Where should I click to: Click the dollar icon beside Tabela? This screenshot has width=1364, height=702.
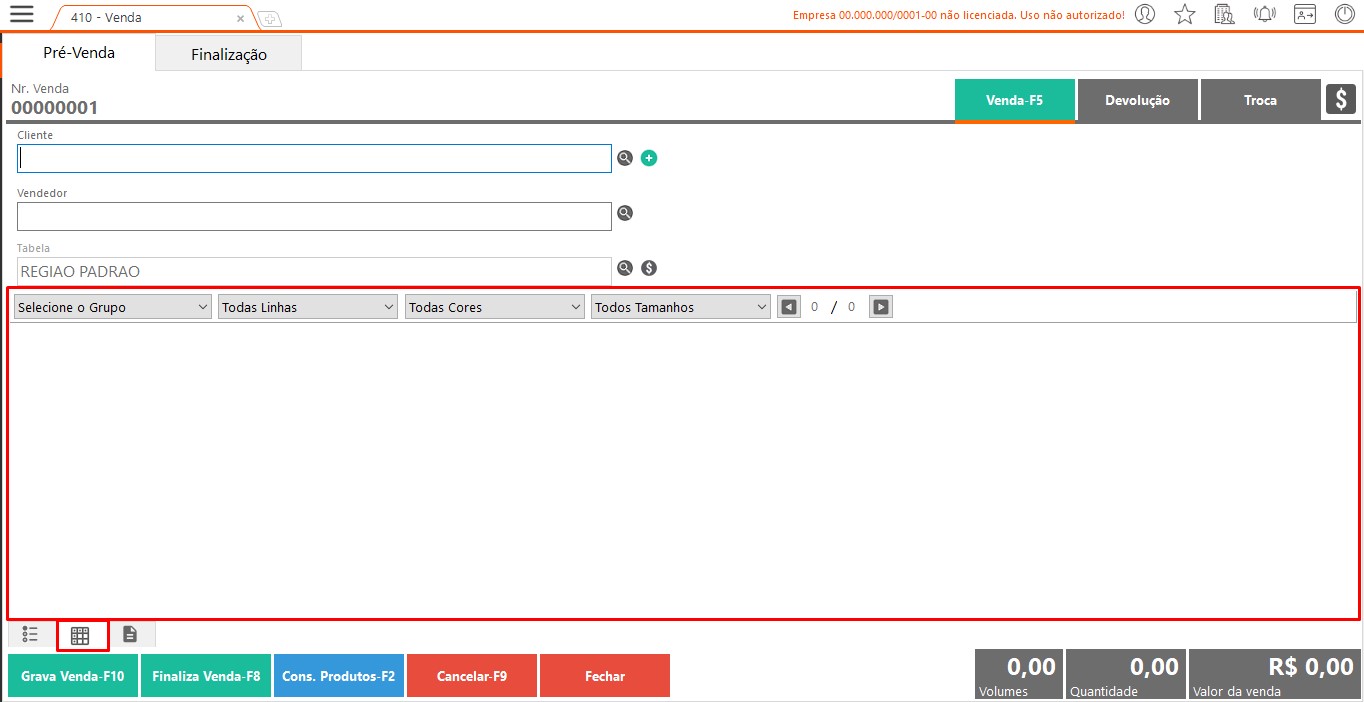tap(649, 268)
